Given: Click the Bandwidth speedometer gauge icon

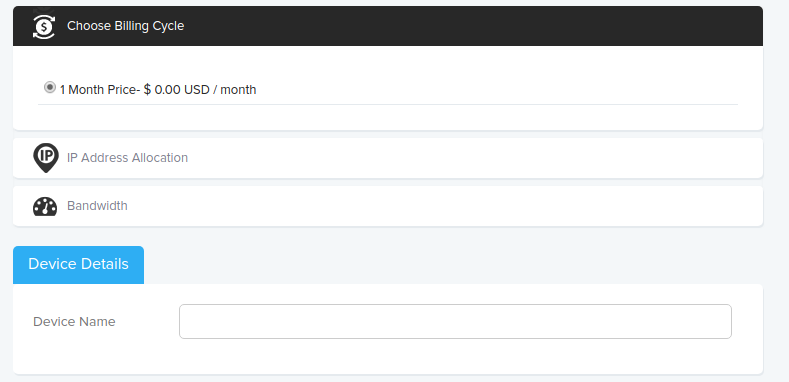Looking at the screenshot, I should click(45, 206).
